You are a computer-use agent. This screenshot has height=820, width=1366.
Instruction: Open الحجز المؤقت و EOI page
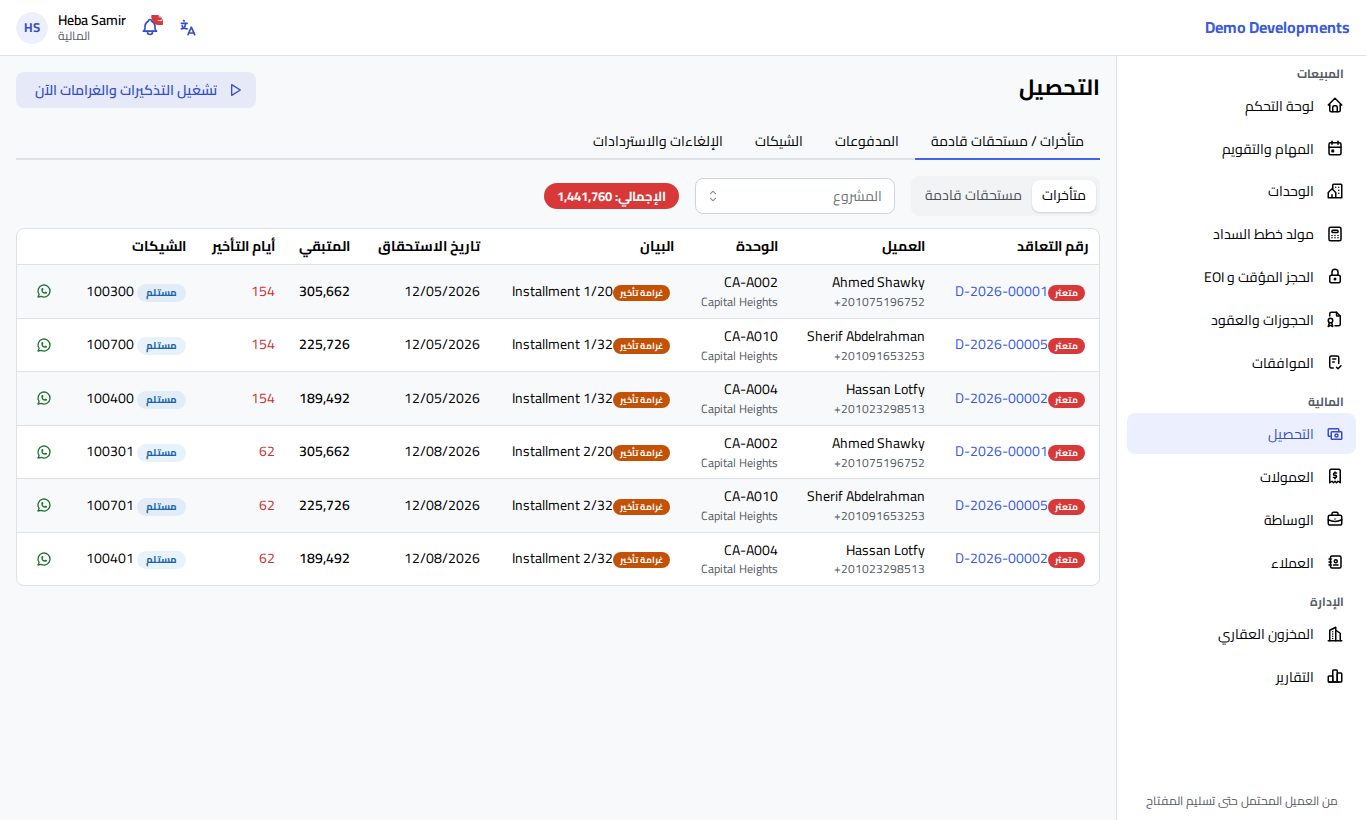click(x=1241, y=277)
